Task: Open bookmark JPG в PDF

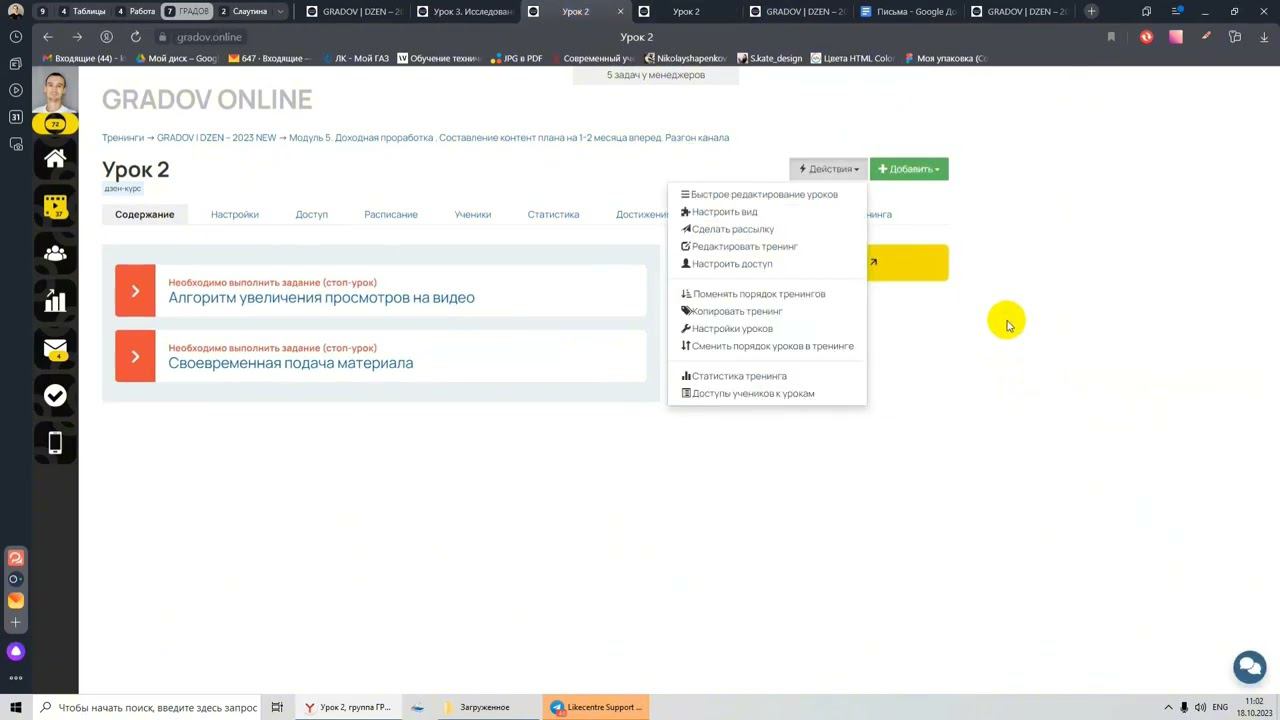Action: click(x=516, y=58)
